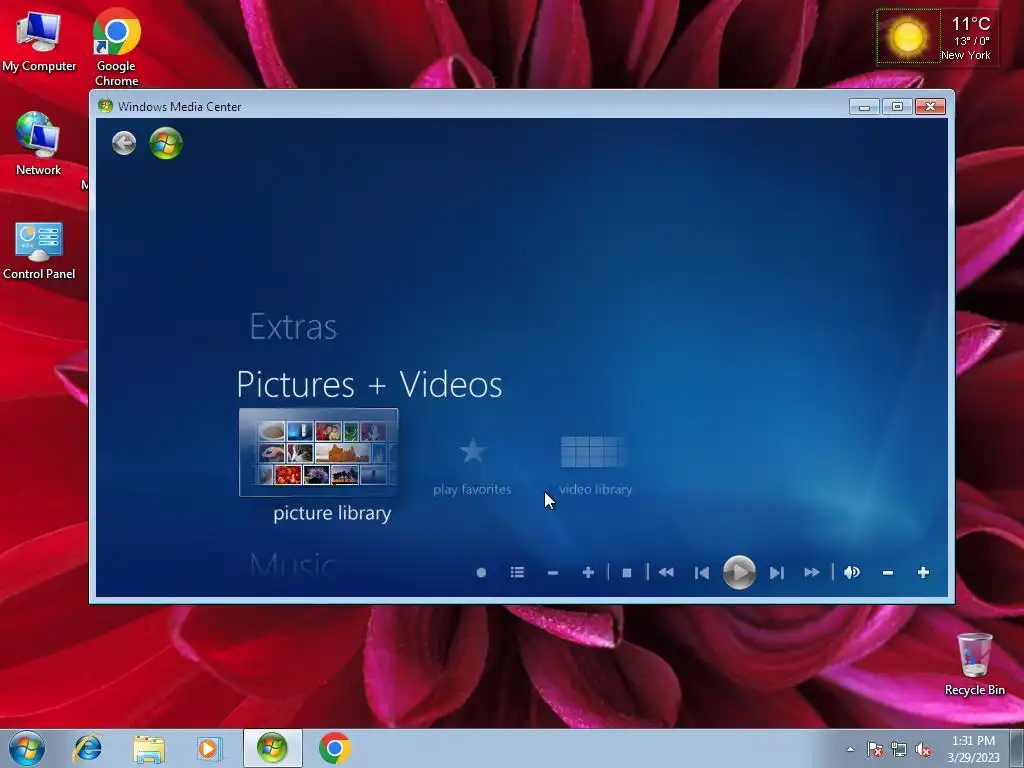Click the rewind button
The image size is (1024, 768).
point(666,573)
